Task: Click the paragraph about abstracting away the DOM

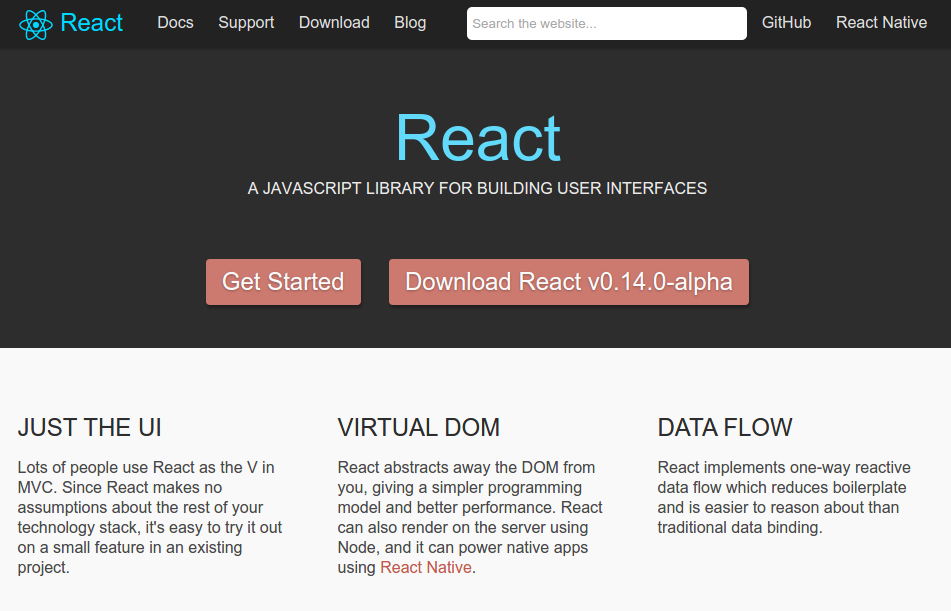Action: tap(470, 518)
